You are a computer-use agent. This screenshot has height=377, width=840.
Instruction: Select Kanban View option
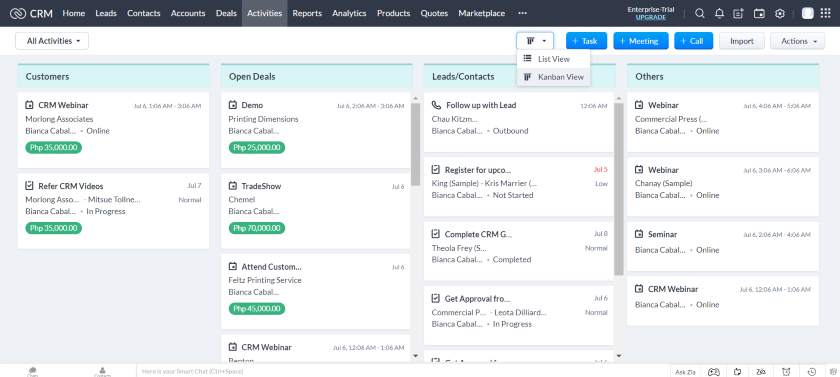(x=553, y=77)
